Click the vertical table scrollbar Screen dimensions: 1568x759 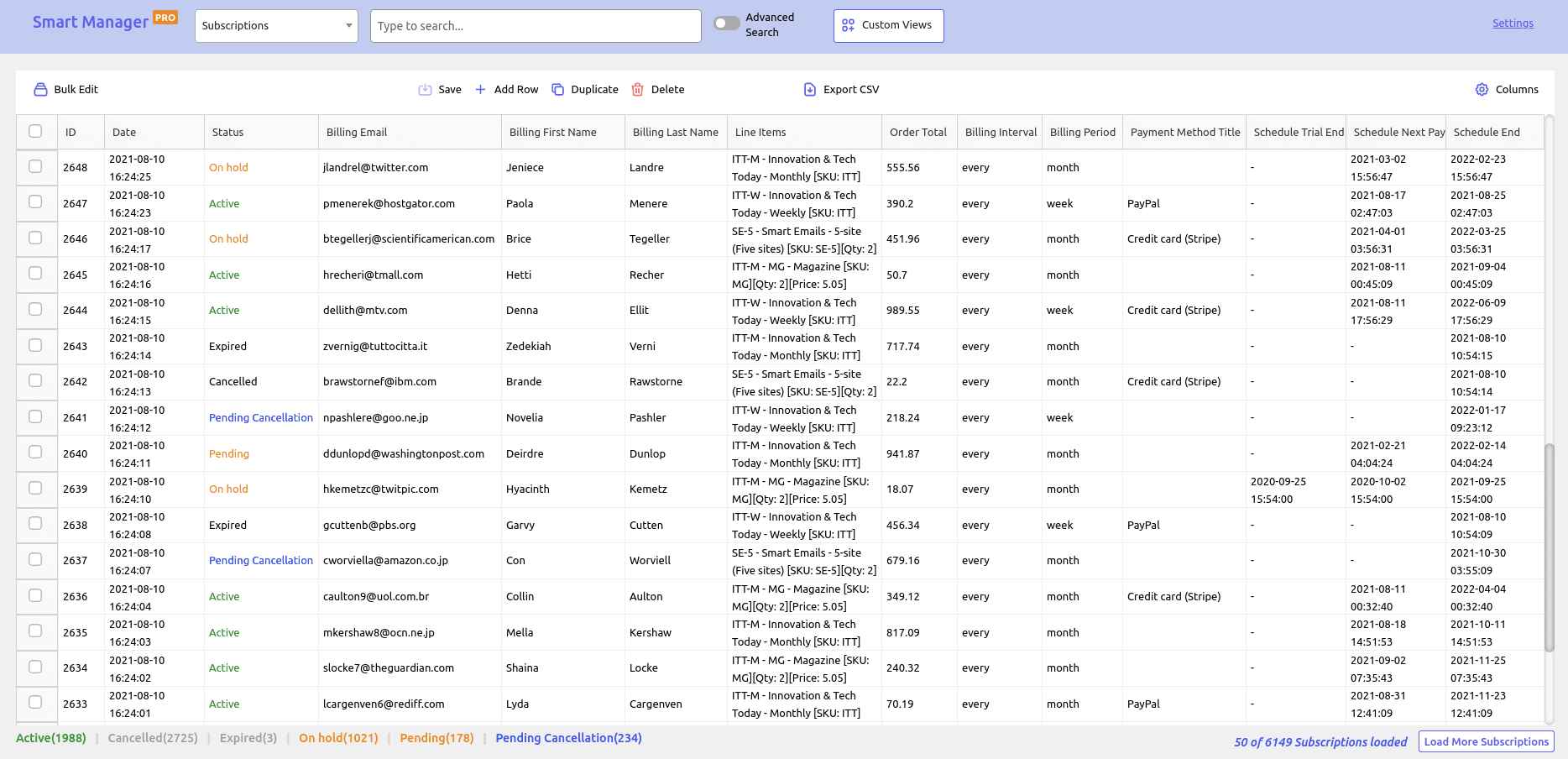[1550, 547]
